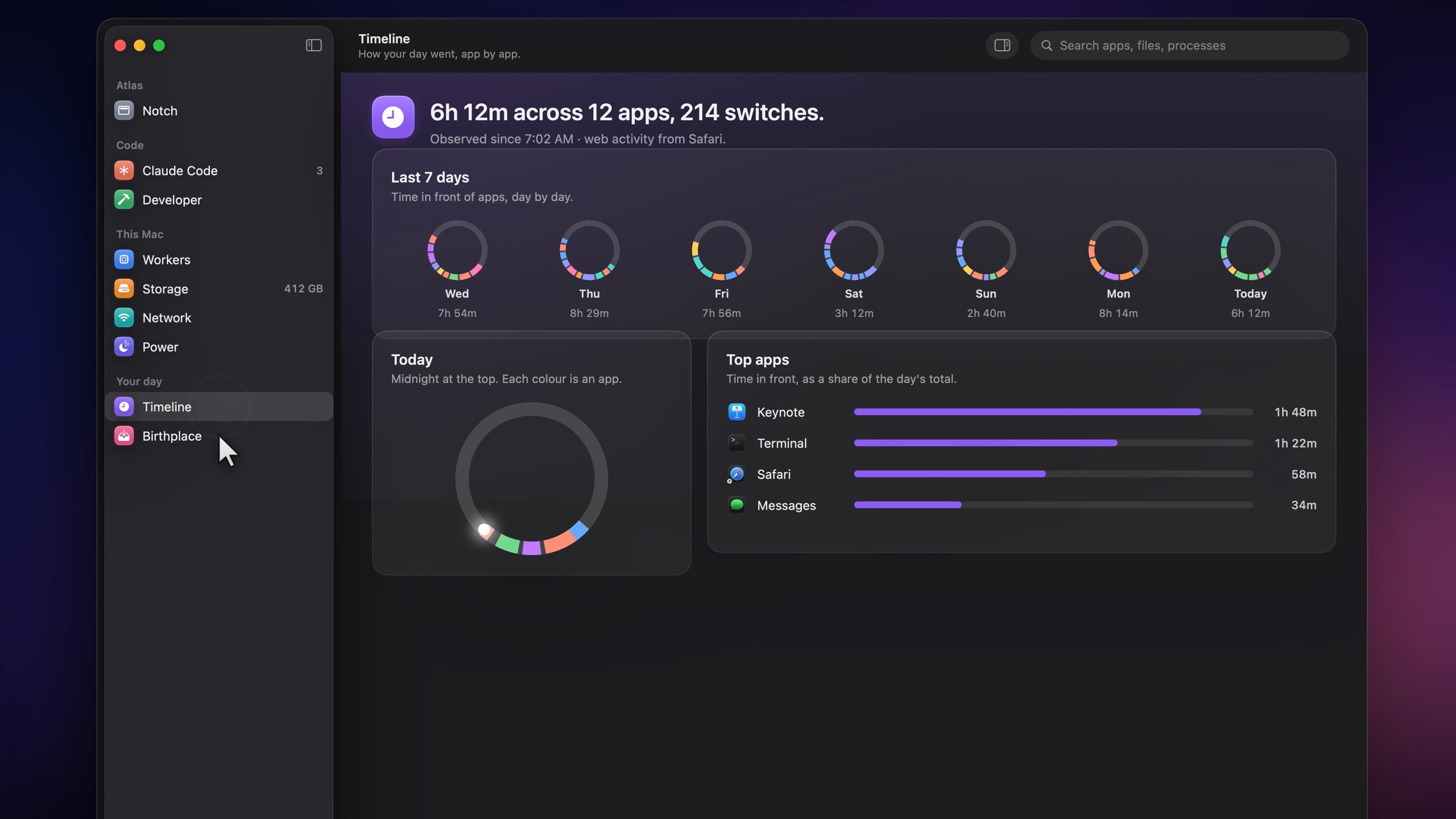This screenshot has height=819, width=1456.
Task: Click the Storage drive icon
Action: 124,288
